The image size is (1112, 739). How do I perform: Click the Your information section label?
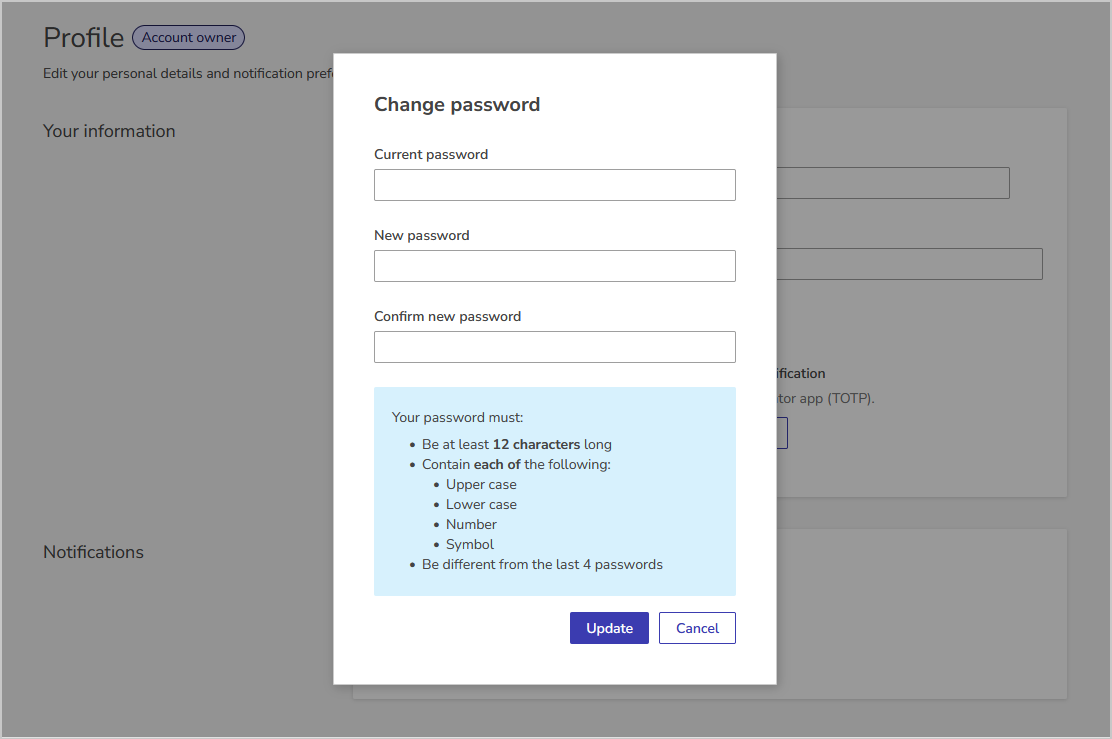(109, 131)
